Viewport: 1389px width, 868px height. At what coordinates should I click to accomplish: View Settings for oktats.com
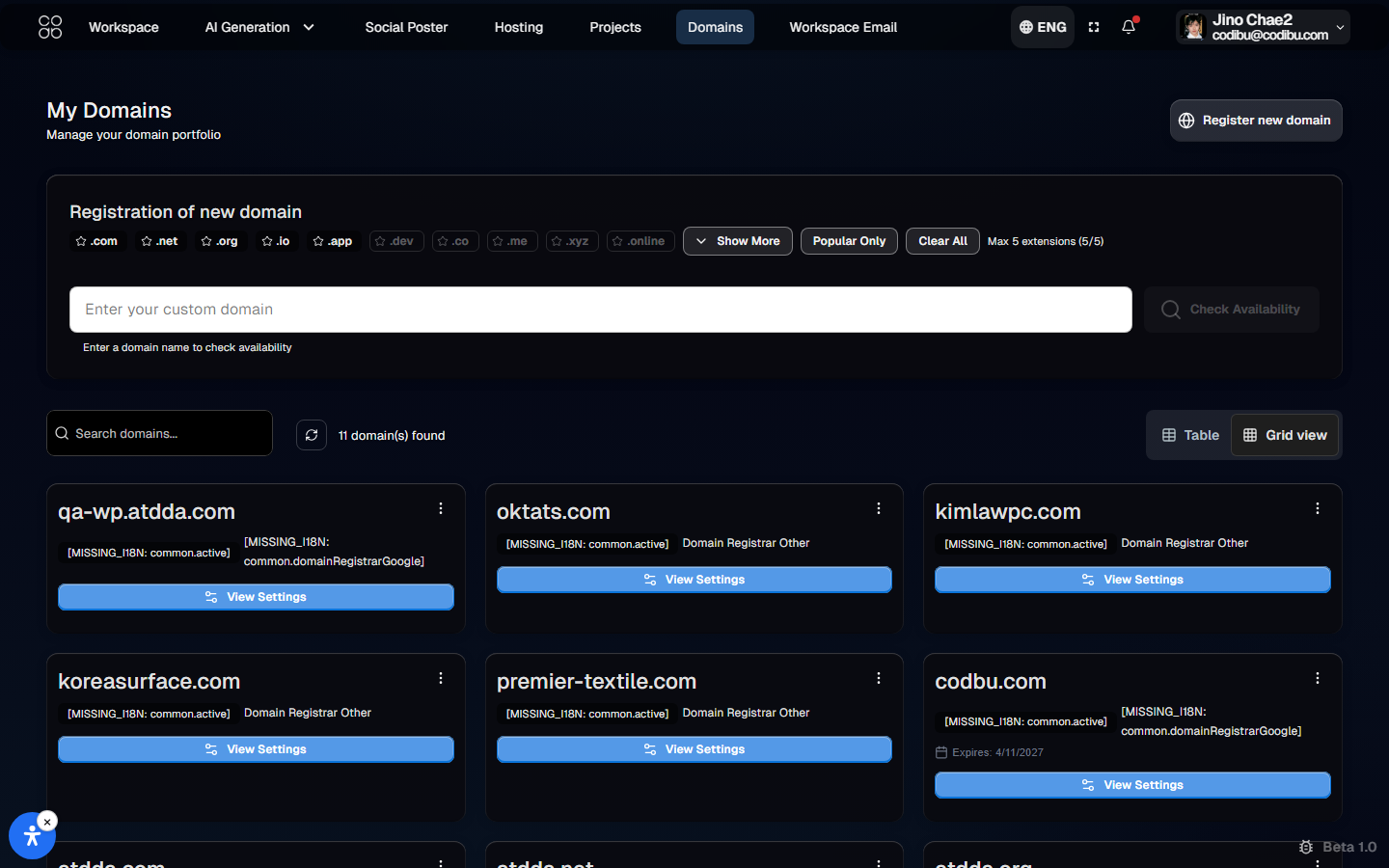coord(694,580)
